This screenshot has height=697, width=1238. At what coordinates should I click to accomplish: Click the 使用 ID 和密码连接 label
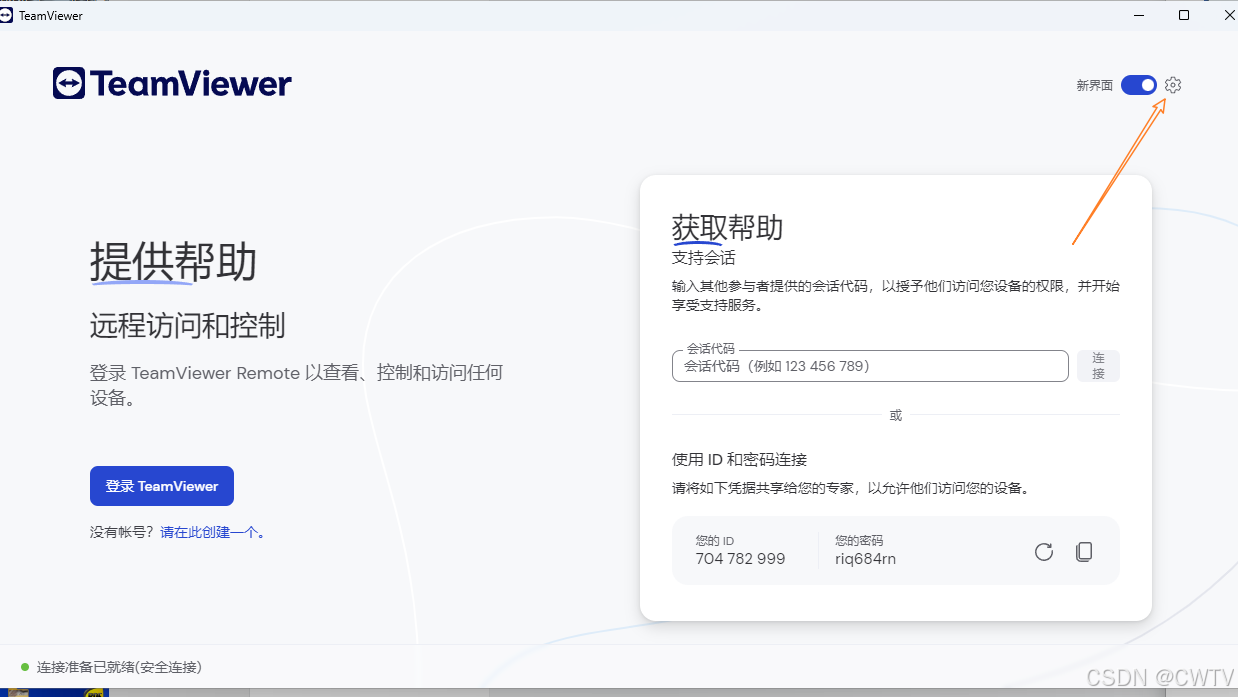click(739, 460)
